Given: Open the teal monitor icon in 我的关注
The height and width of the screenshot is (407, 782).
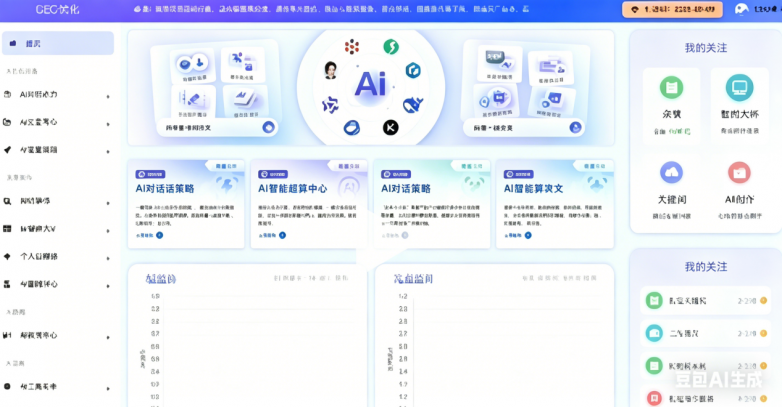Looking at the screenshot, I should tap(740, 88).
